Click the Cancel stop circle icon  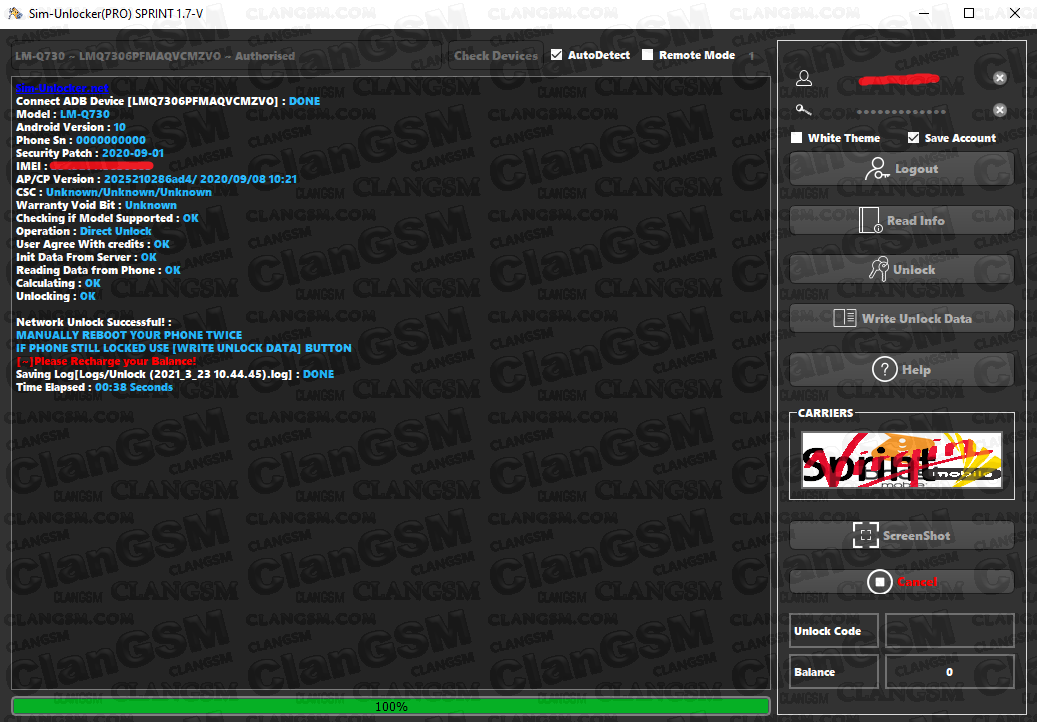880,582
